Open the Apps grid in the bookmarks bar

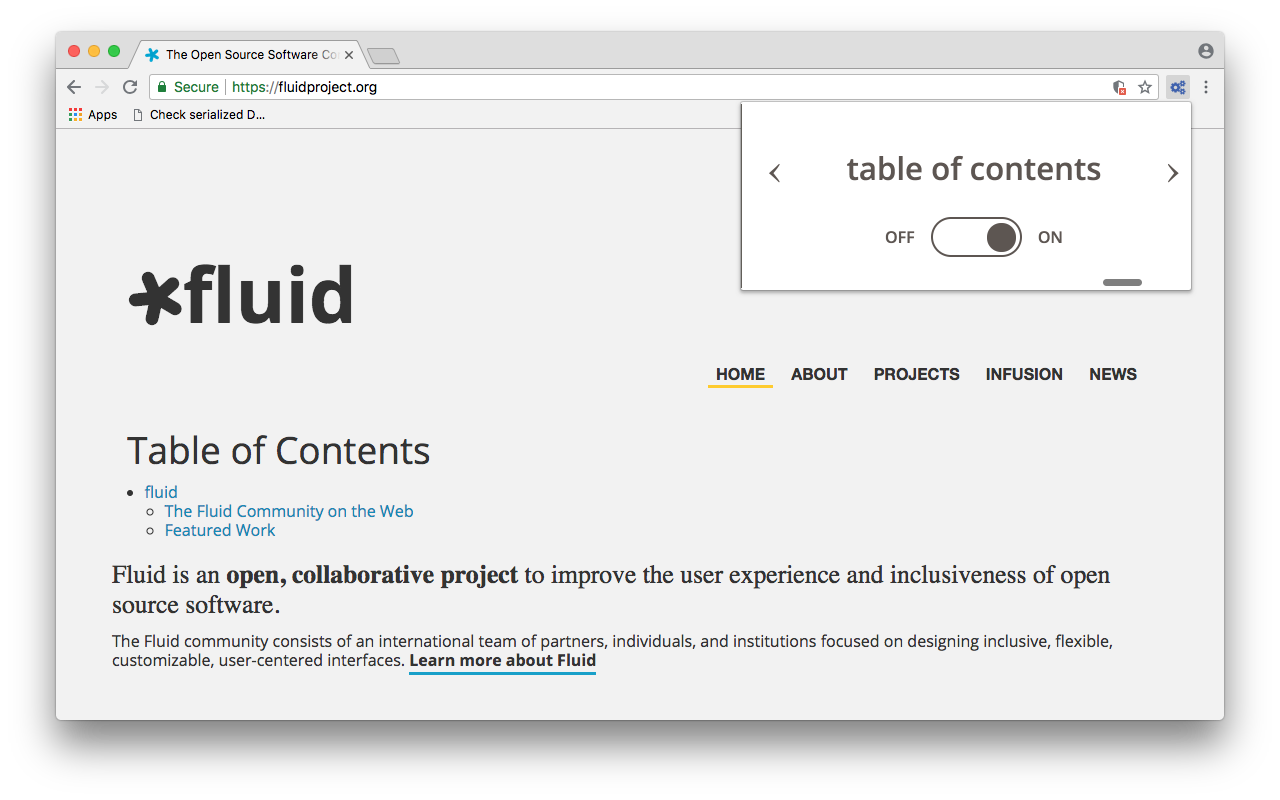(92, 115)
